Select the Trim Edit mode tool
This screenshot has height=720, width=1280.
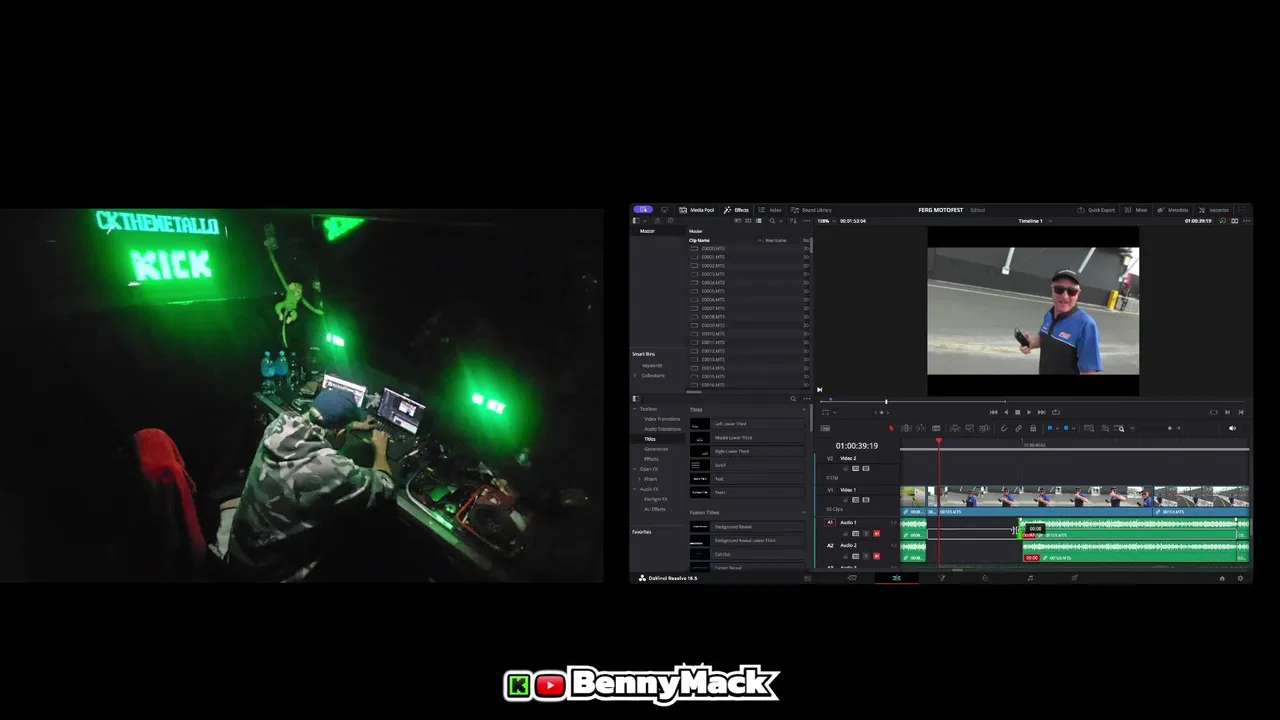[906, 428]
